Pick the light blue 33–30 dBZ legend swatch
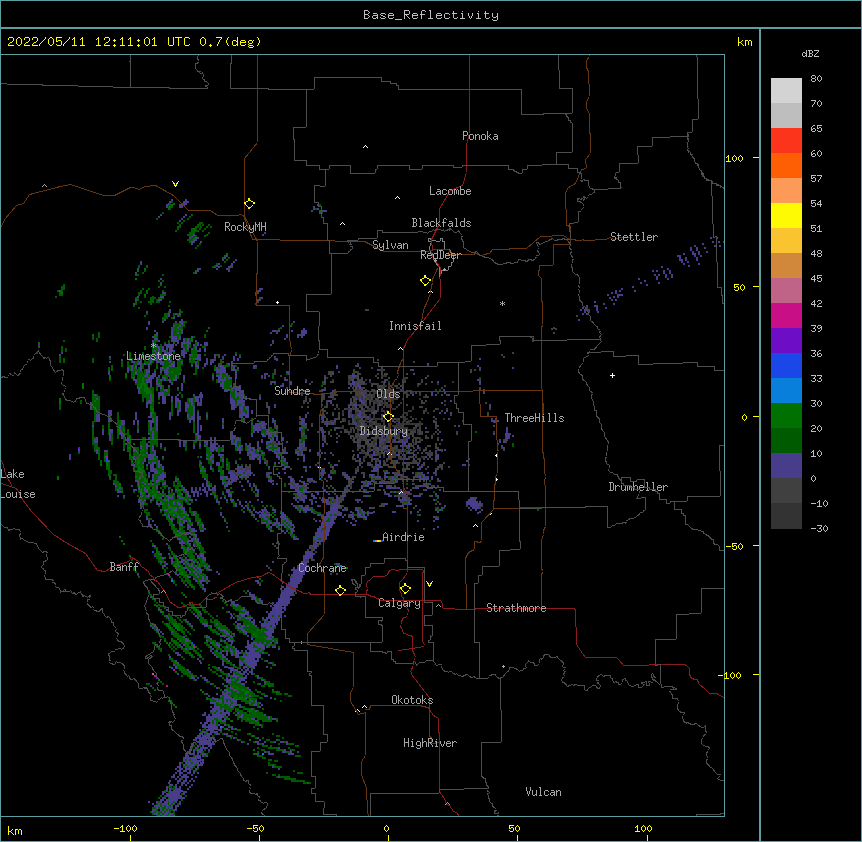 786,391
